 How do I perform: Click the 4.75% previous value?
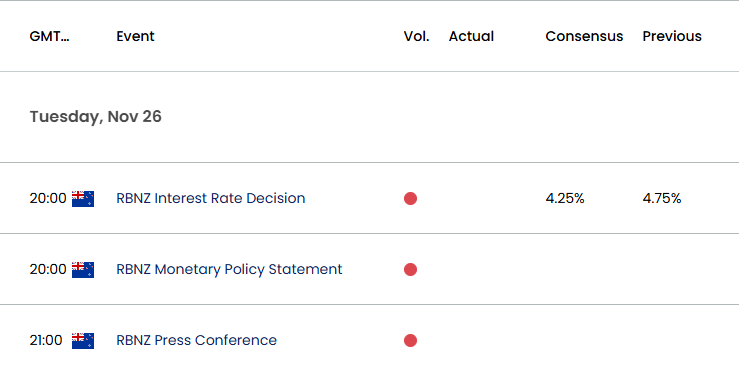pos(662,199)
